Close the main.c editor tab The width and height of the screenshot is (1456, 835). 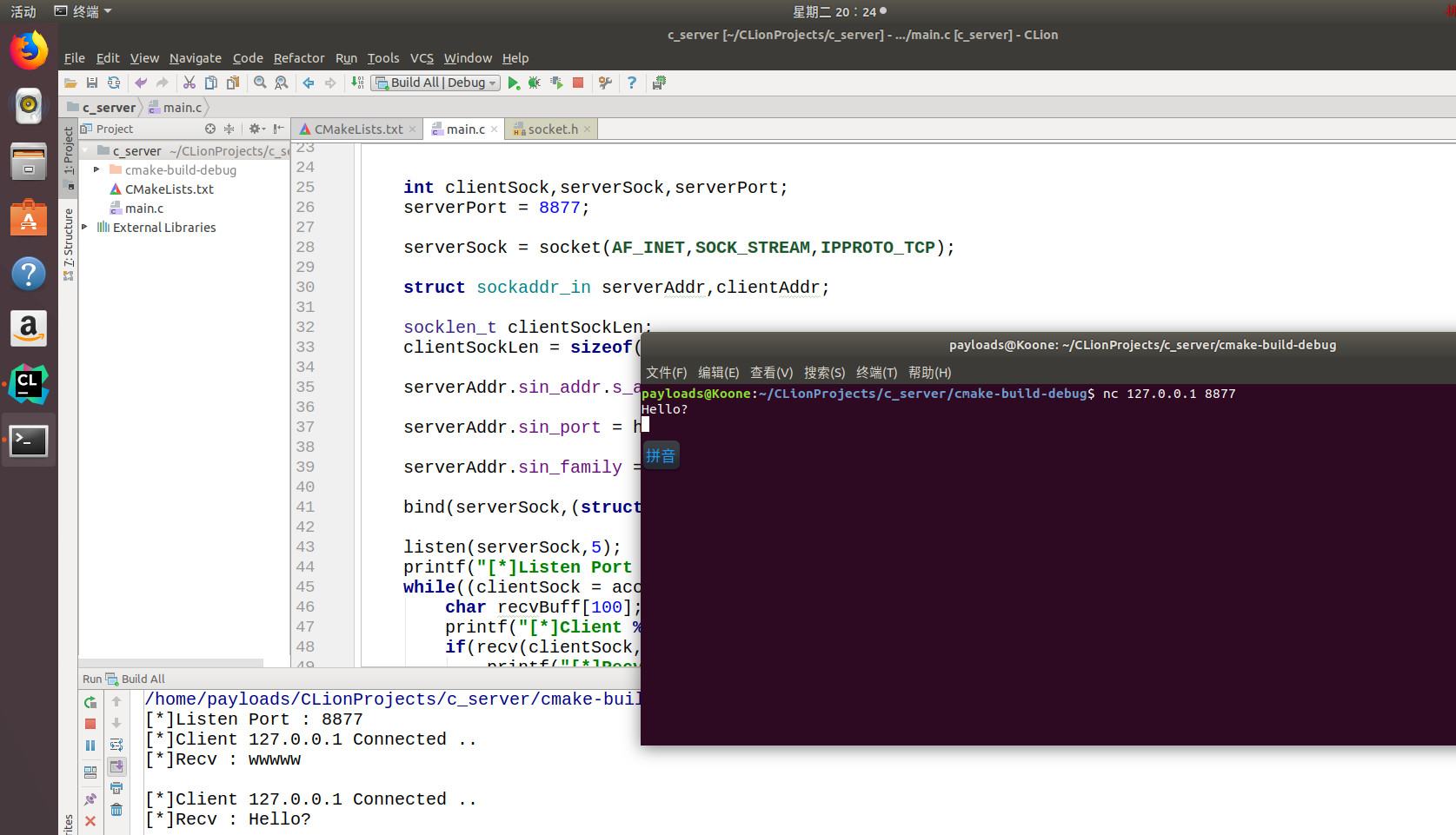click(495, 129)
